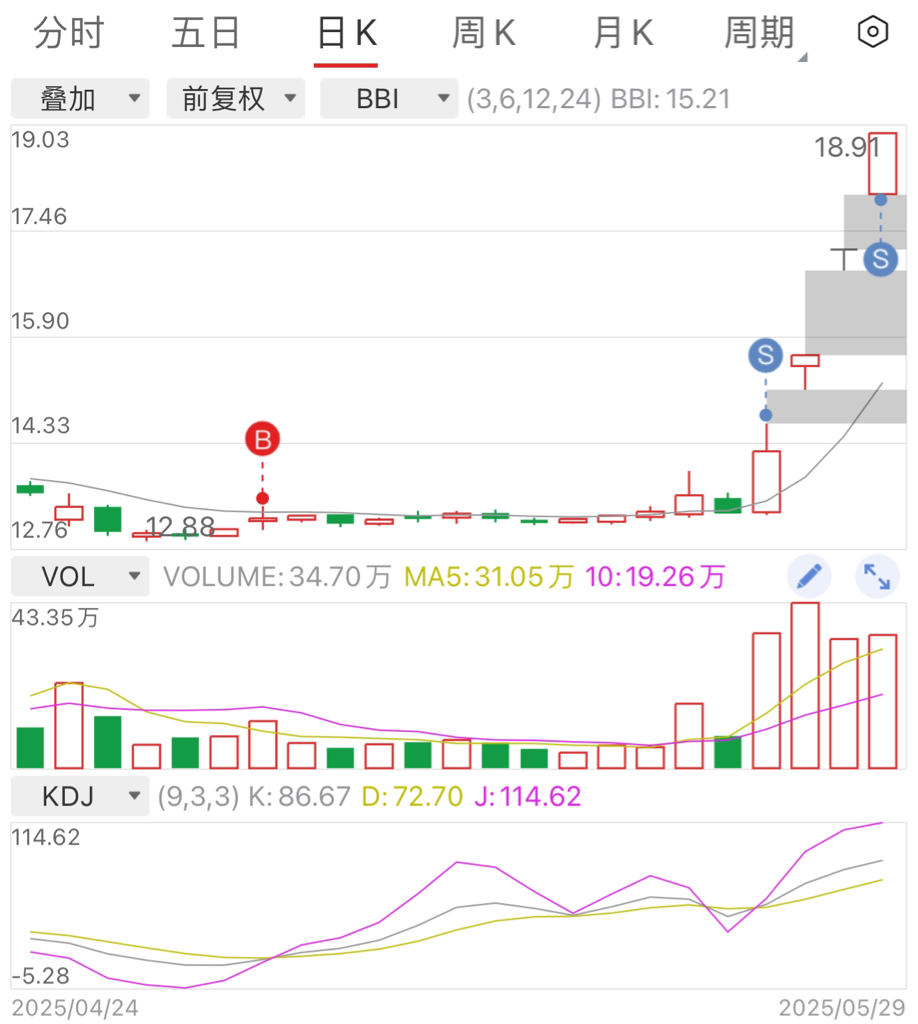Tap the 43.35万 volume axis label
The width and height of the screenshot is (918, 1024).
55,617
